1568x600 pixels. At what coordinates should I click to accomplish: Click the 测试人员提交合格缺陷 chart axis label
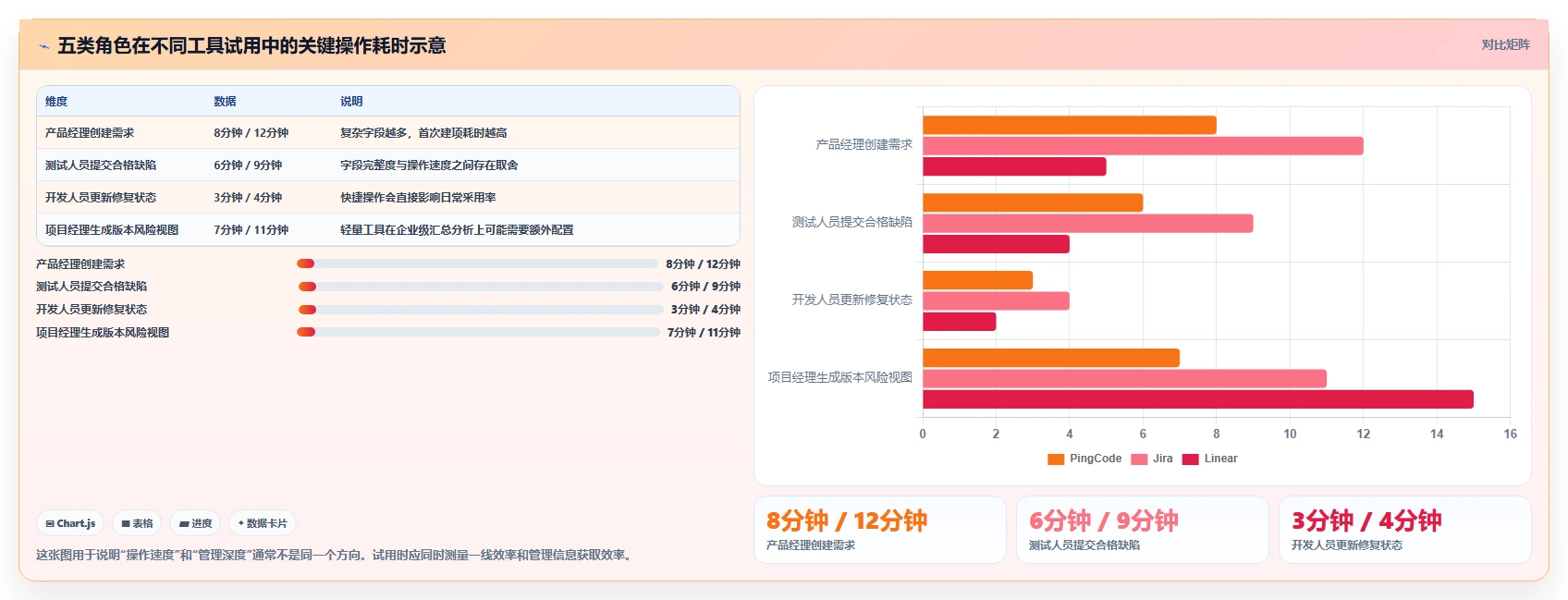[851, 223]
